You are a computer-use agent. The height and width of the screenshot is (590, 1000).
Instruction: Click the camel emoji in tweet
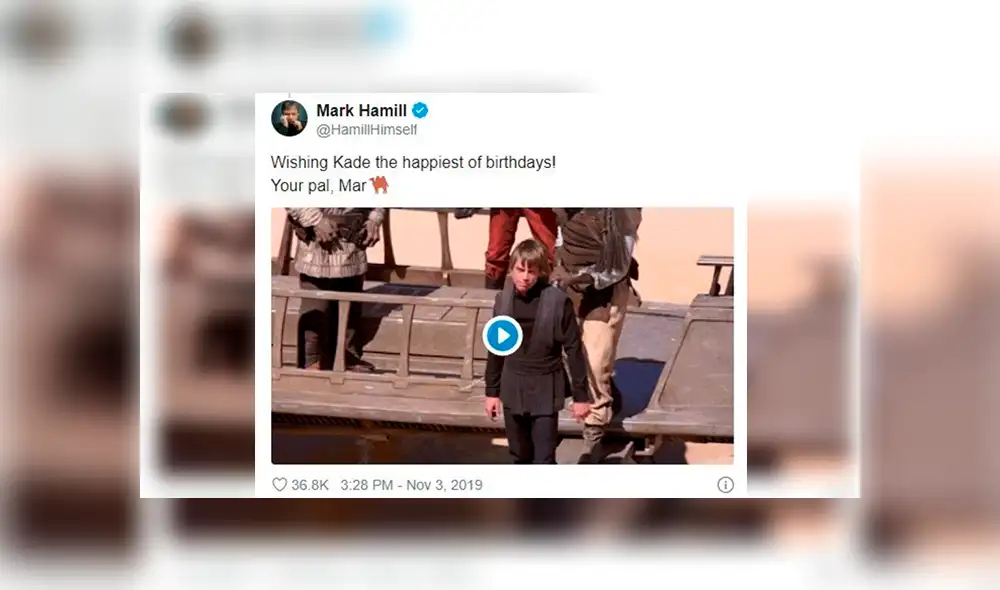point(379,184)
